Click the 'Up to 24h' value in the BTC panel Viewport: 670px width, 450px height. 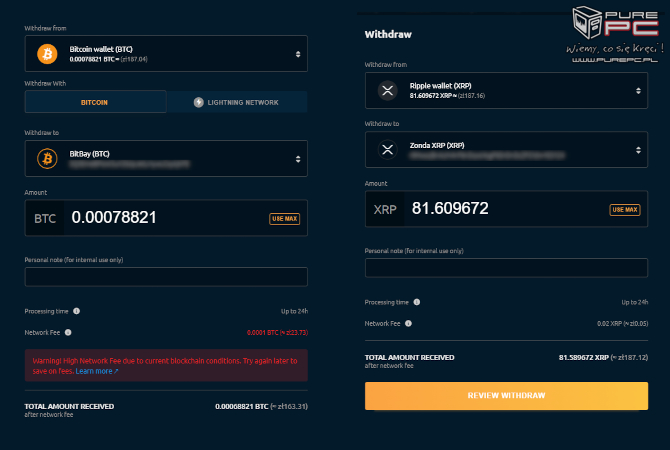[294, 311]
